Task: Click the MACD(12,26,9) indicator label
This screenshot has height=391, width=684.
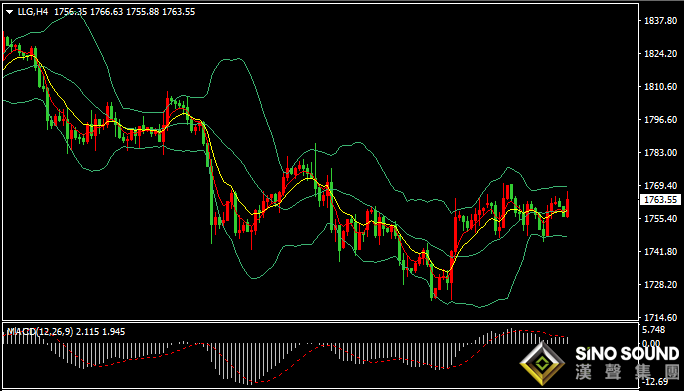Action: click(x=39, y=332)
